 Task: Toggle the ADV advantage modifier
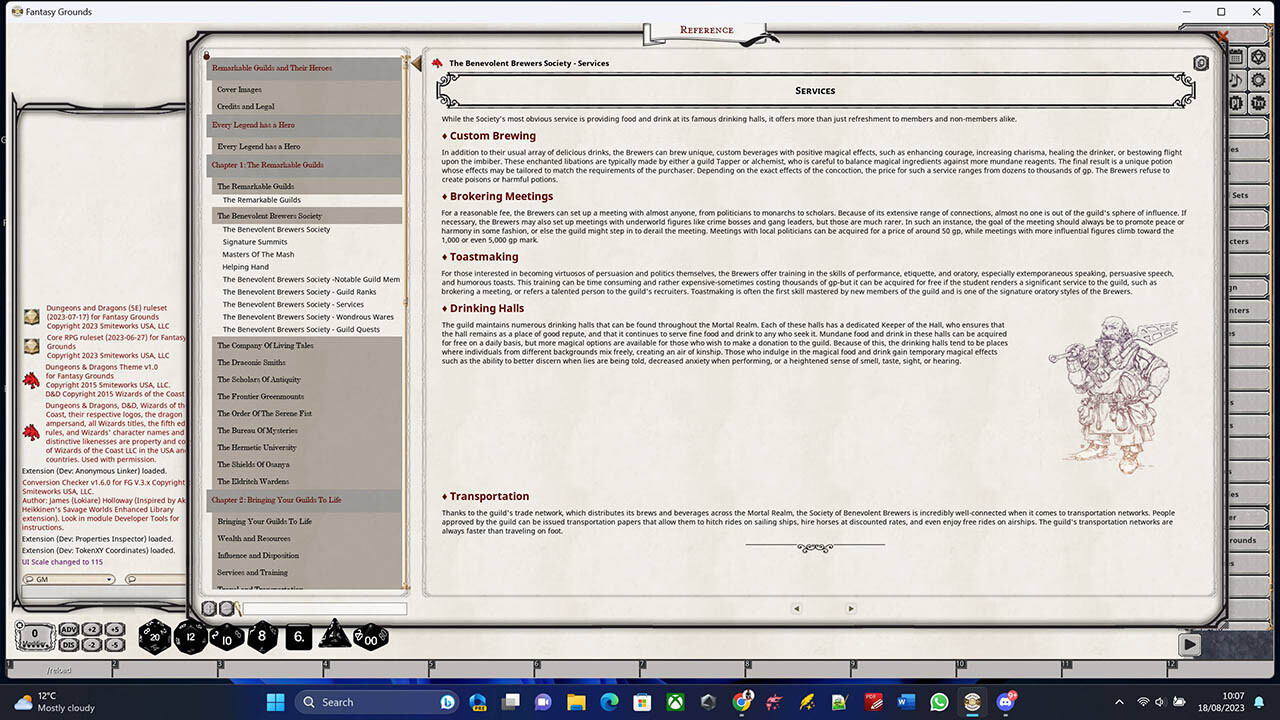(68, 629)
